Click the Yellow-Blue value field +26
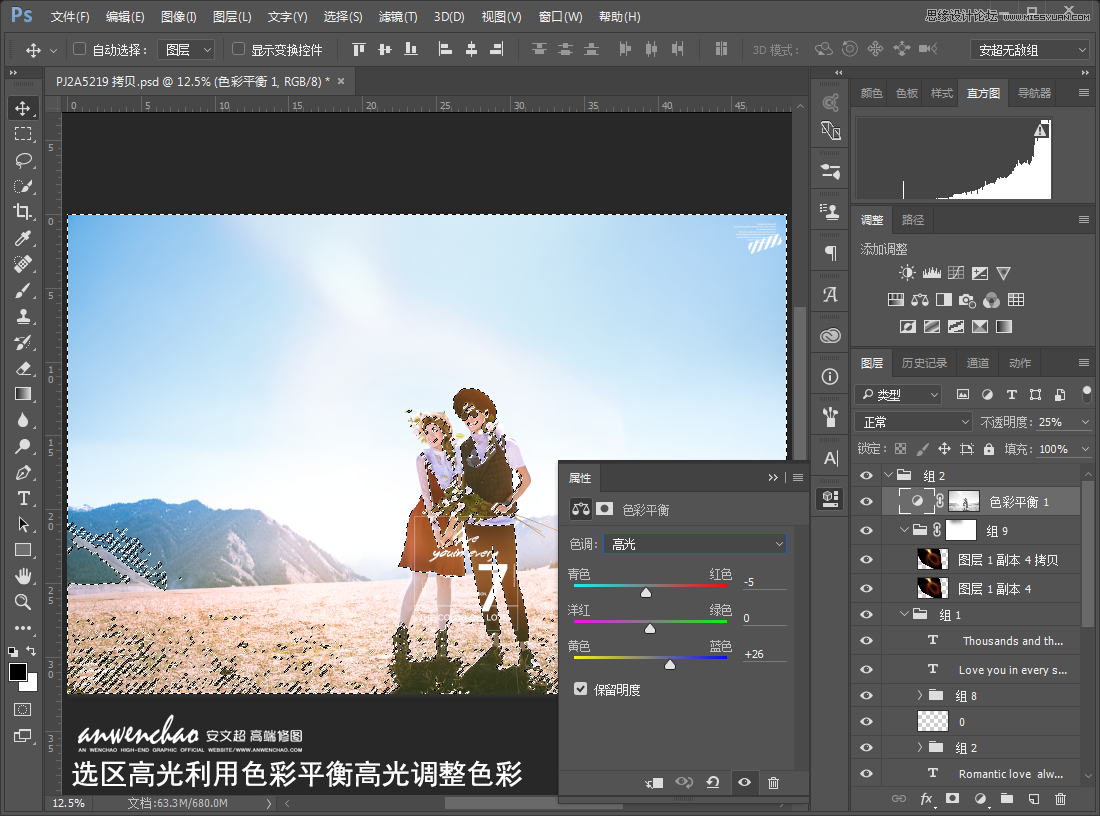 pyautogui.click(x=765, y=654)
